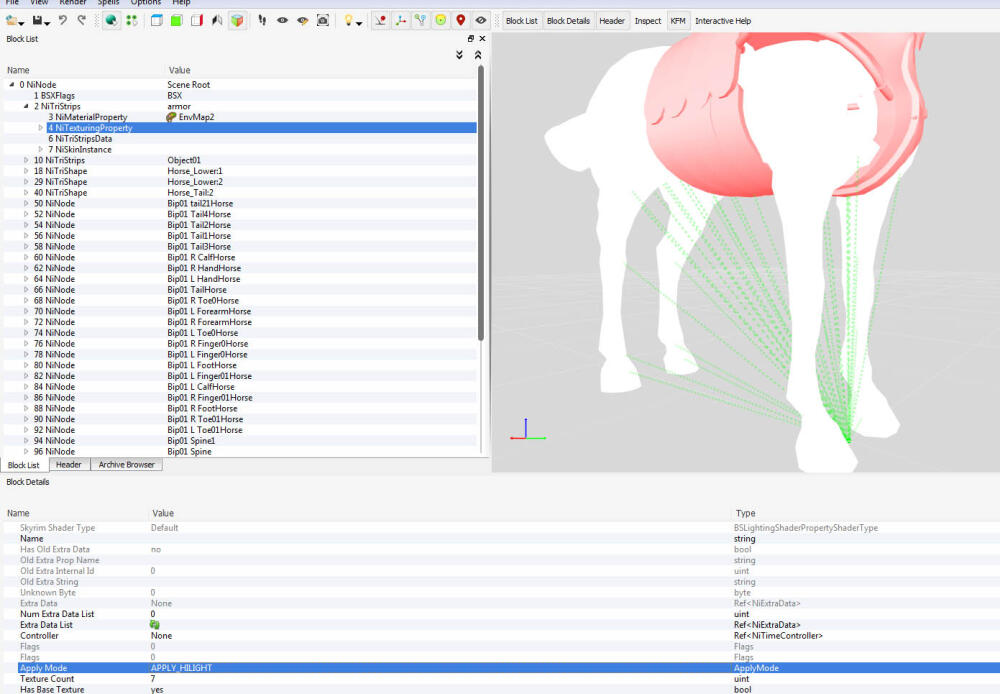Viewport: 1000px width, 694px height.
Task: Switch to the Archive Browser tab
Action: tap(126, 464)
